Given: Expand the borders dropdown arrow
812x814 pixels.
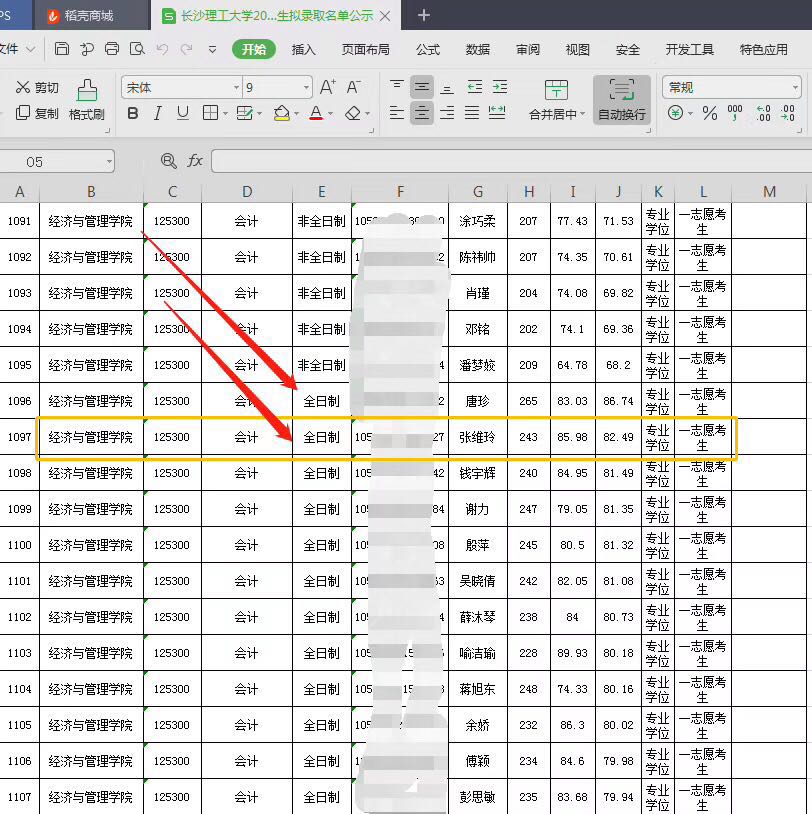Looking at the screenshot, I should [225, 113].
